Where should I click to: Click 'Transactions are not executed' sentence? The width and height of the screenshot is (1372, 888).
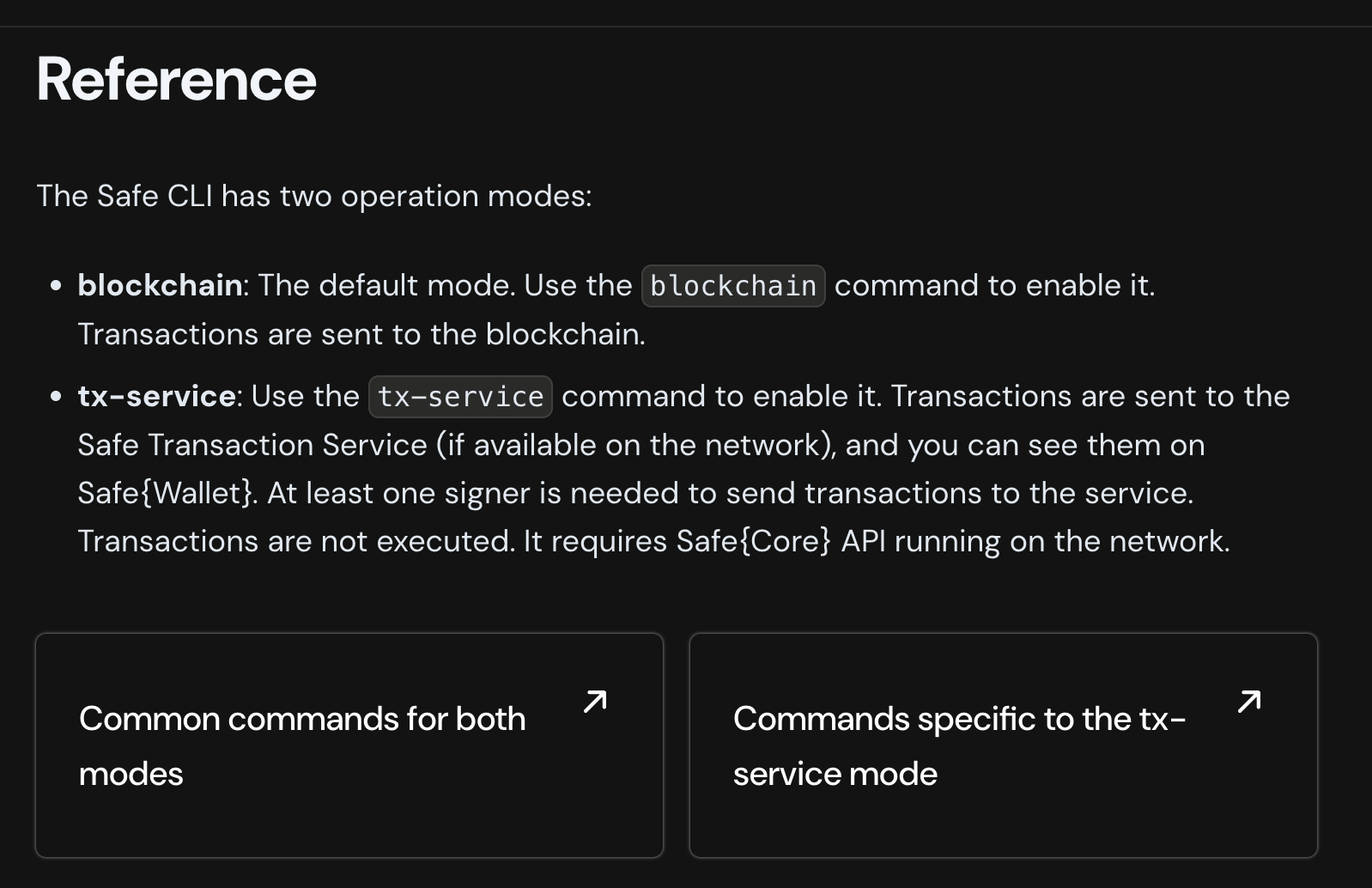tap(296, 541)
